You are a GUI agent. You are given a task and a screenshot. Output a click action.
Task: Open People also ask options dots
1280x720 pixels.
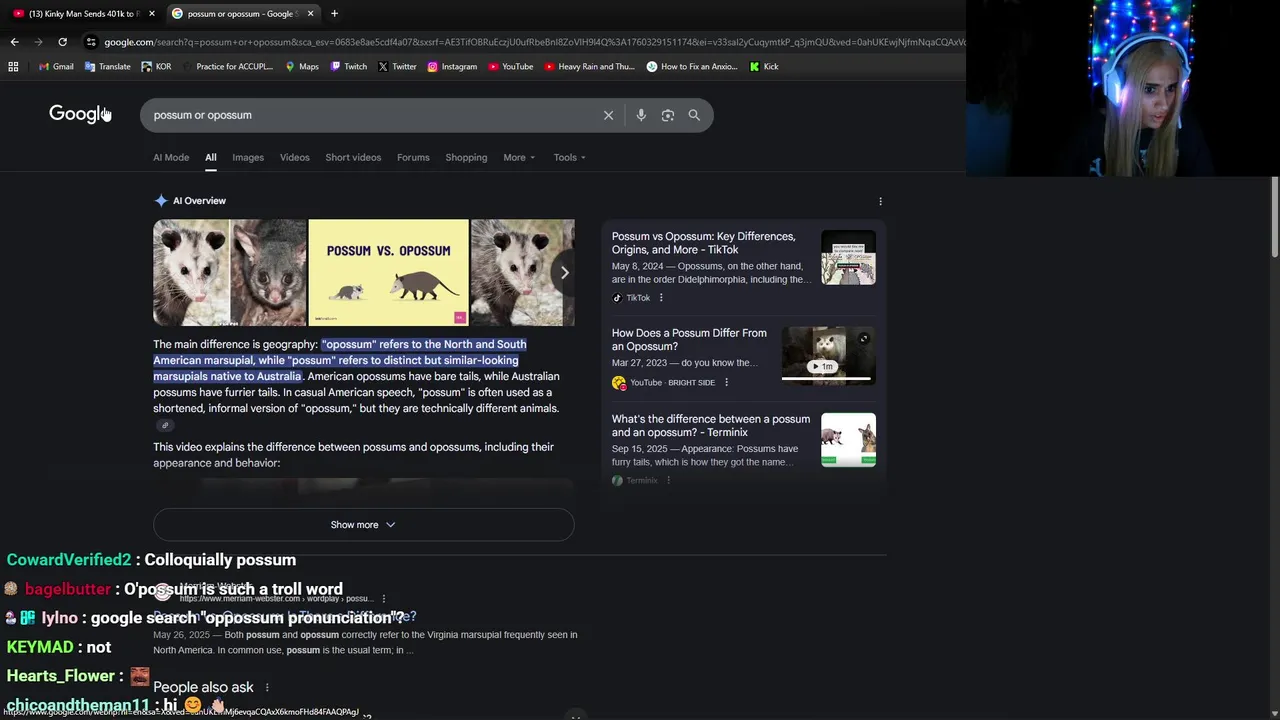(x=266, y=687)
